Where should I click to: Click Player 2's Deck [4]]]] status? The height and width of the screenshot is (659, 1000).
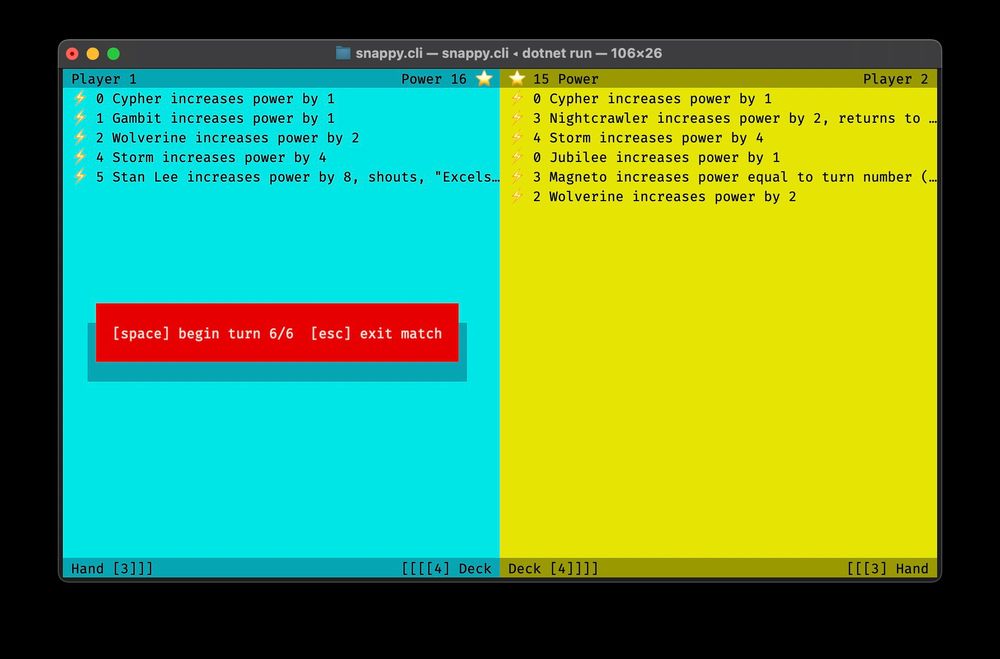[553, 568]
